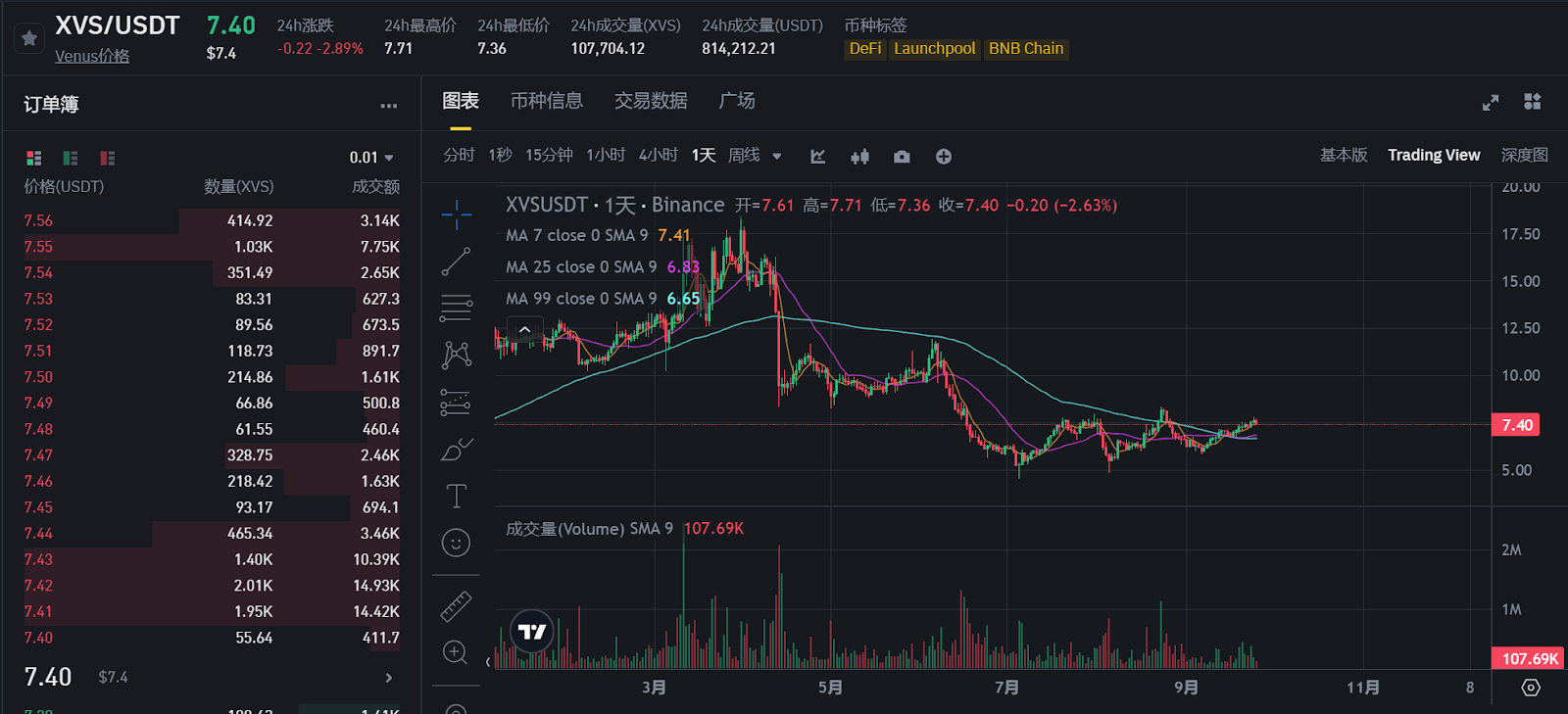The width and height of the screenshot is (1568, 714).
Task: Select the crosshair cursor tool
Action: click(x=457, y=214)
